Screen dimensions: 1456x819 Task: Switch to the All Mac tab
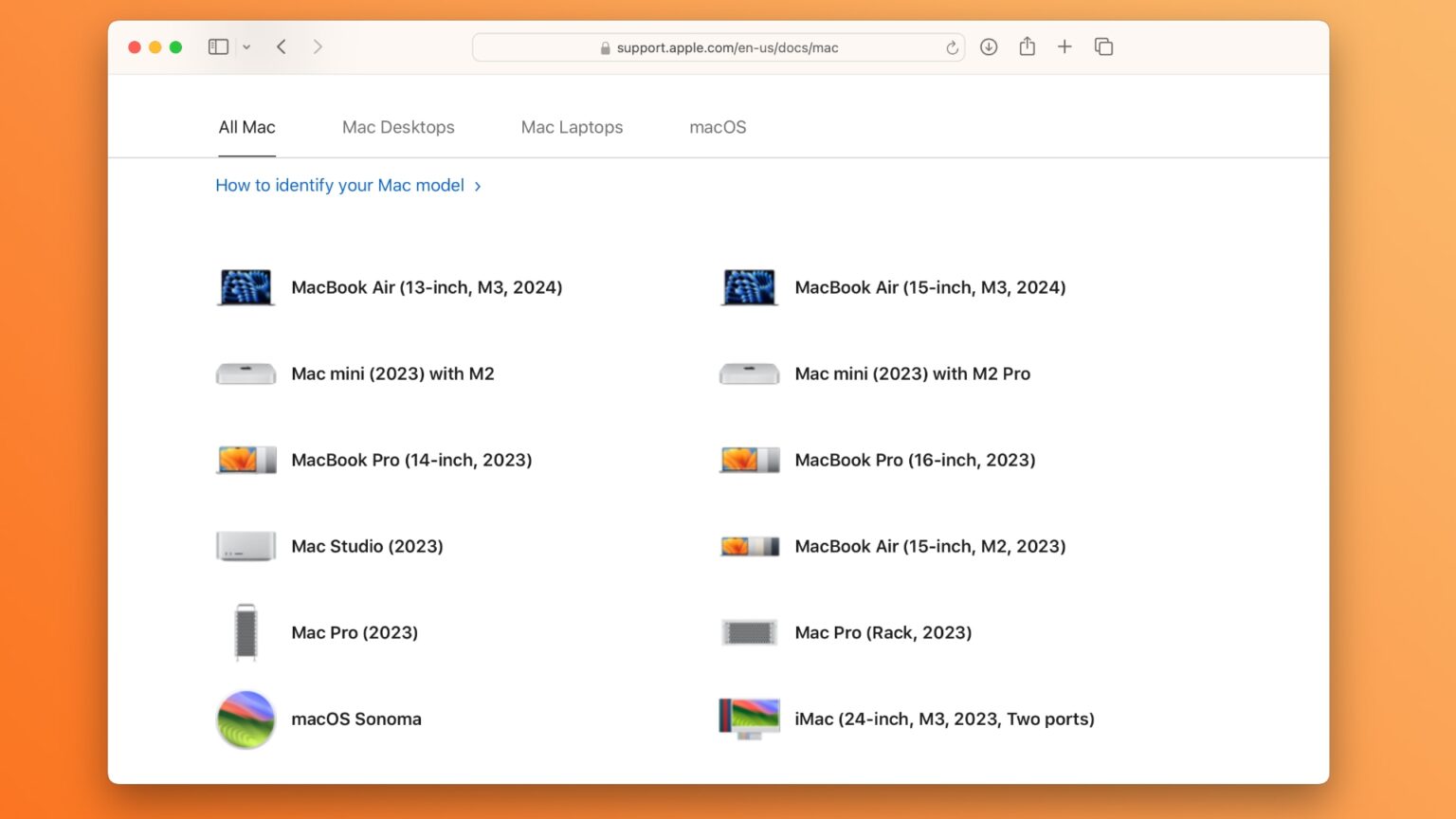click(x=246, y=127)
